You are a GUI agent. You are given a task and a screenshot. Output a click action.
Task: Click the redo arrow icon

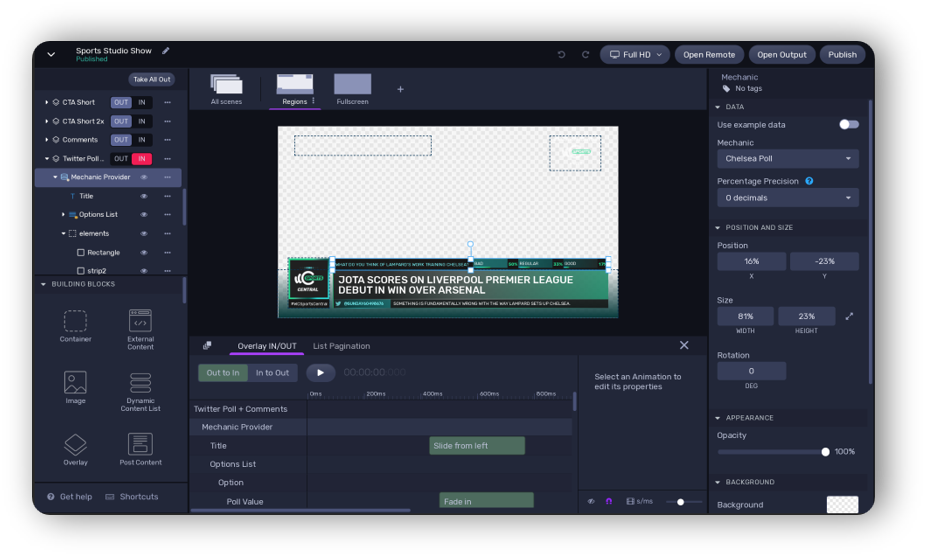pos(585,55)
